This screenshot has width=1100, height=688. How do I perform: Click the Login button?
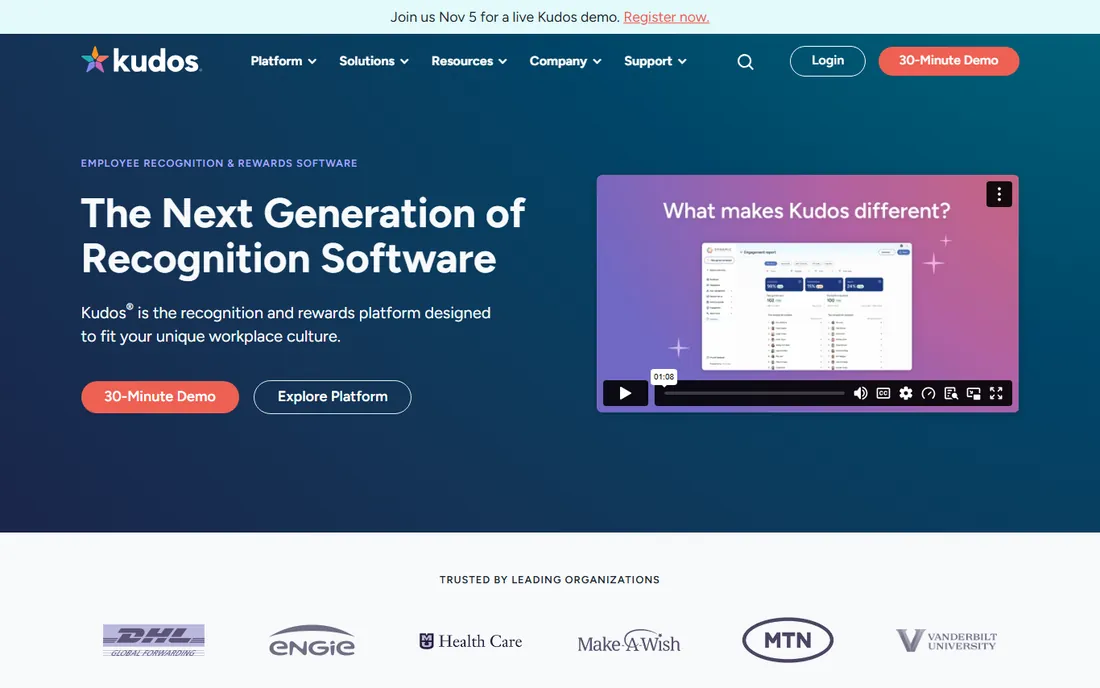tap(827, 61)
